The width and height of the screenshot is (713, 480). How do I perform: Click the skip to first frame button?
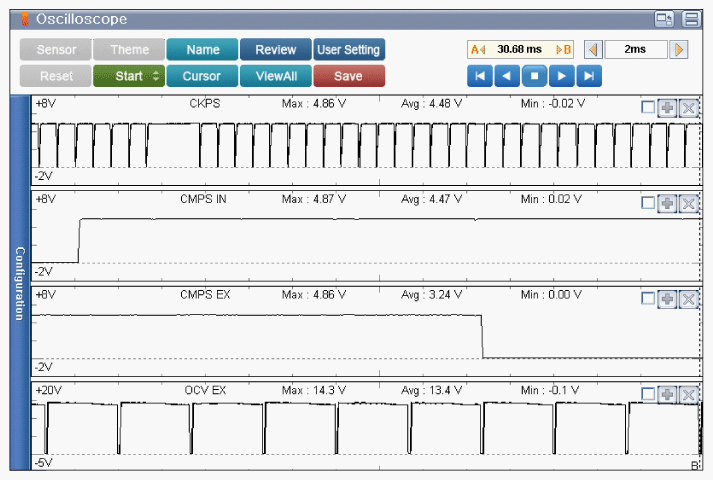pyautogui.click(x=480, y=76)
